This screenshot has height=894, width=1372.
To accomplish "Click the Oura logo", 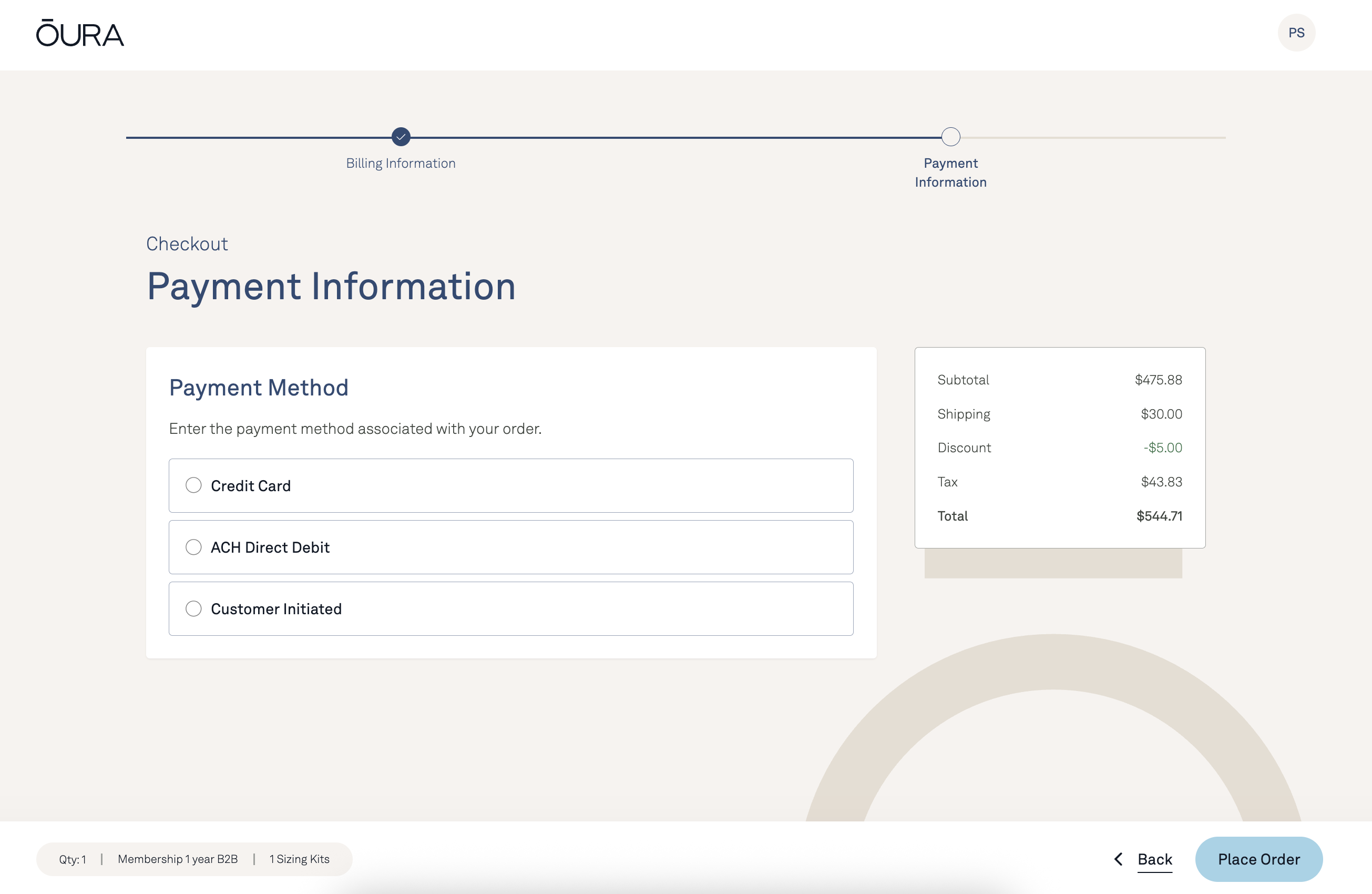I will pos(79,32).
